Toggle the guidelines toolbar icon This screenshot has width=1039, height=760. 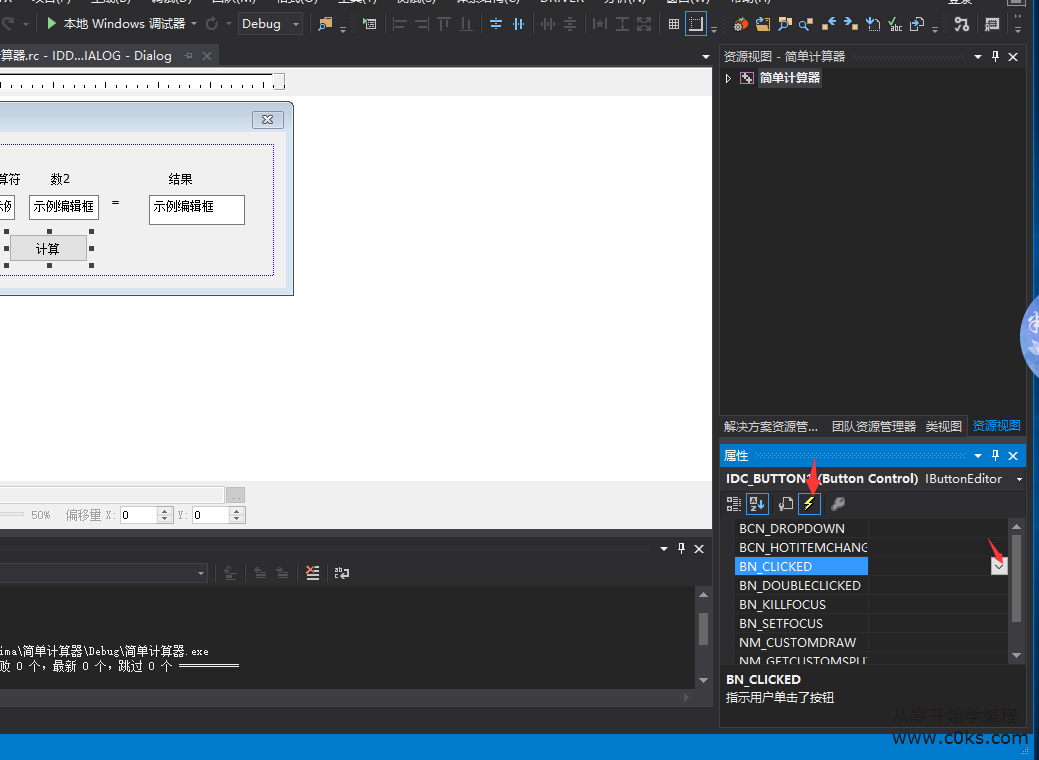(696, 24)
